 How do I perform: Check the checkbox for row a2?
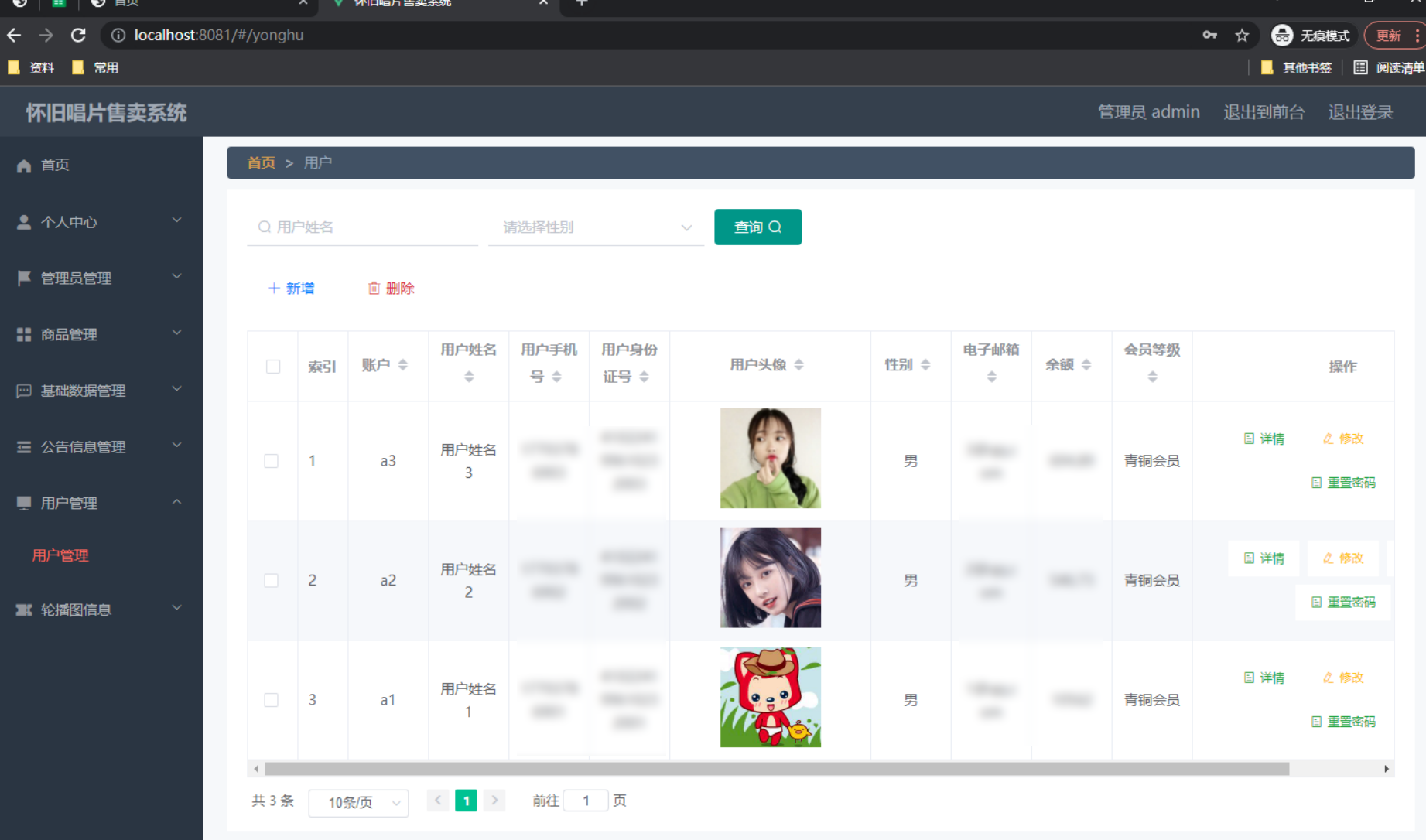pos(272,581)
